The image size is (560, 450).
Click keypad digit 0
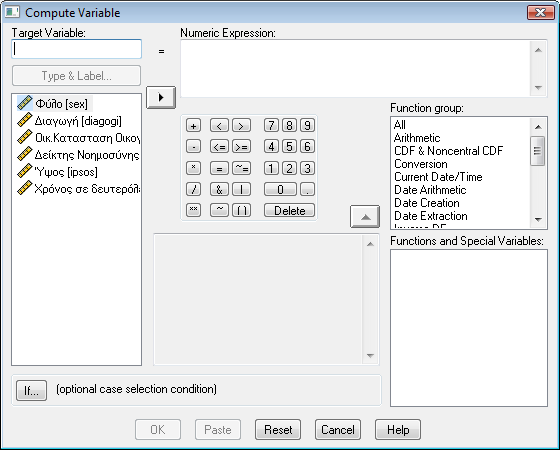tap(280, 189)
